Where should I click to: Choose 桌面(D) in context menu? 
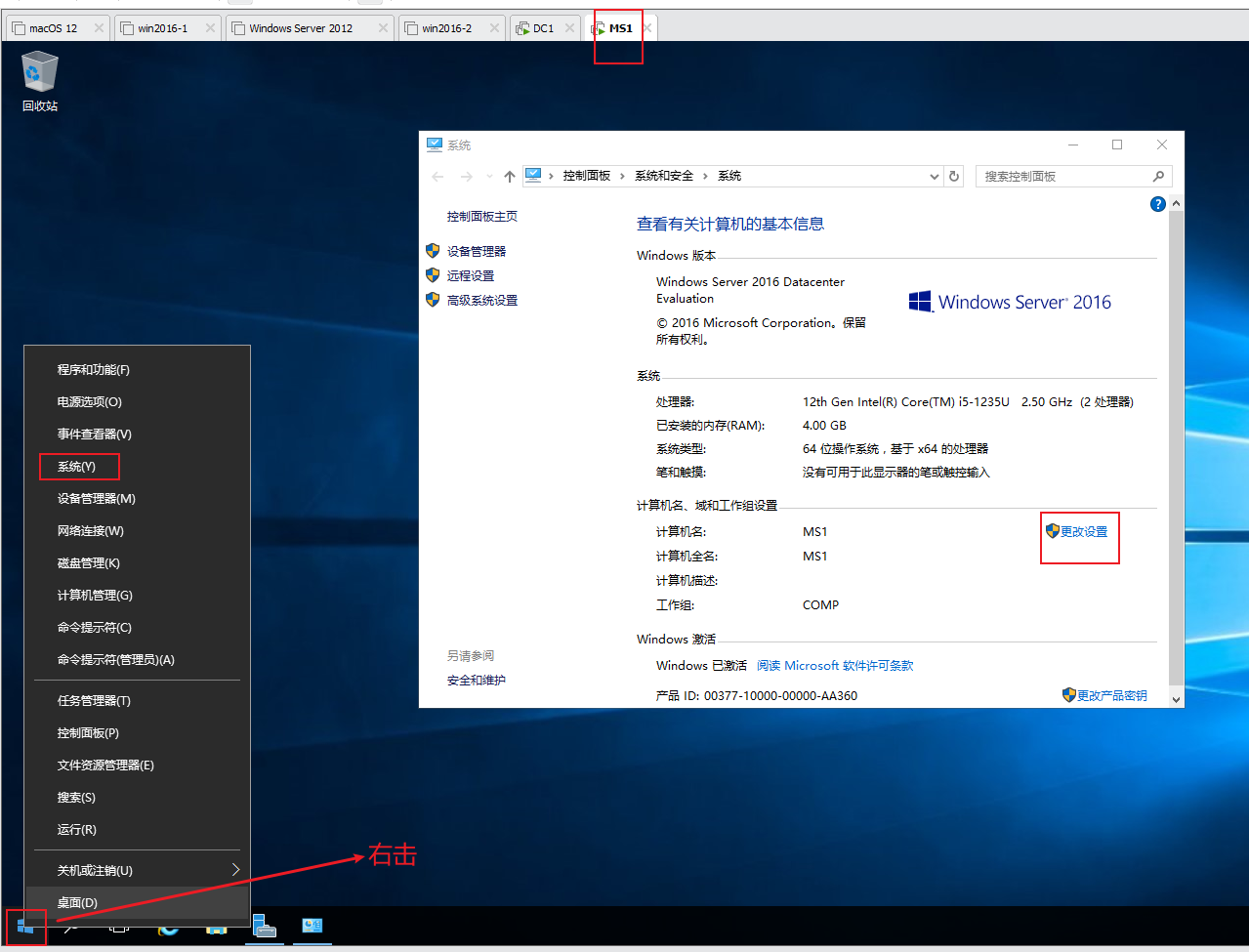tap(138, 902)
